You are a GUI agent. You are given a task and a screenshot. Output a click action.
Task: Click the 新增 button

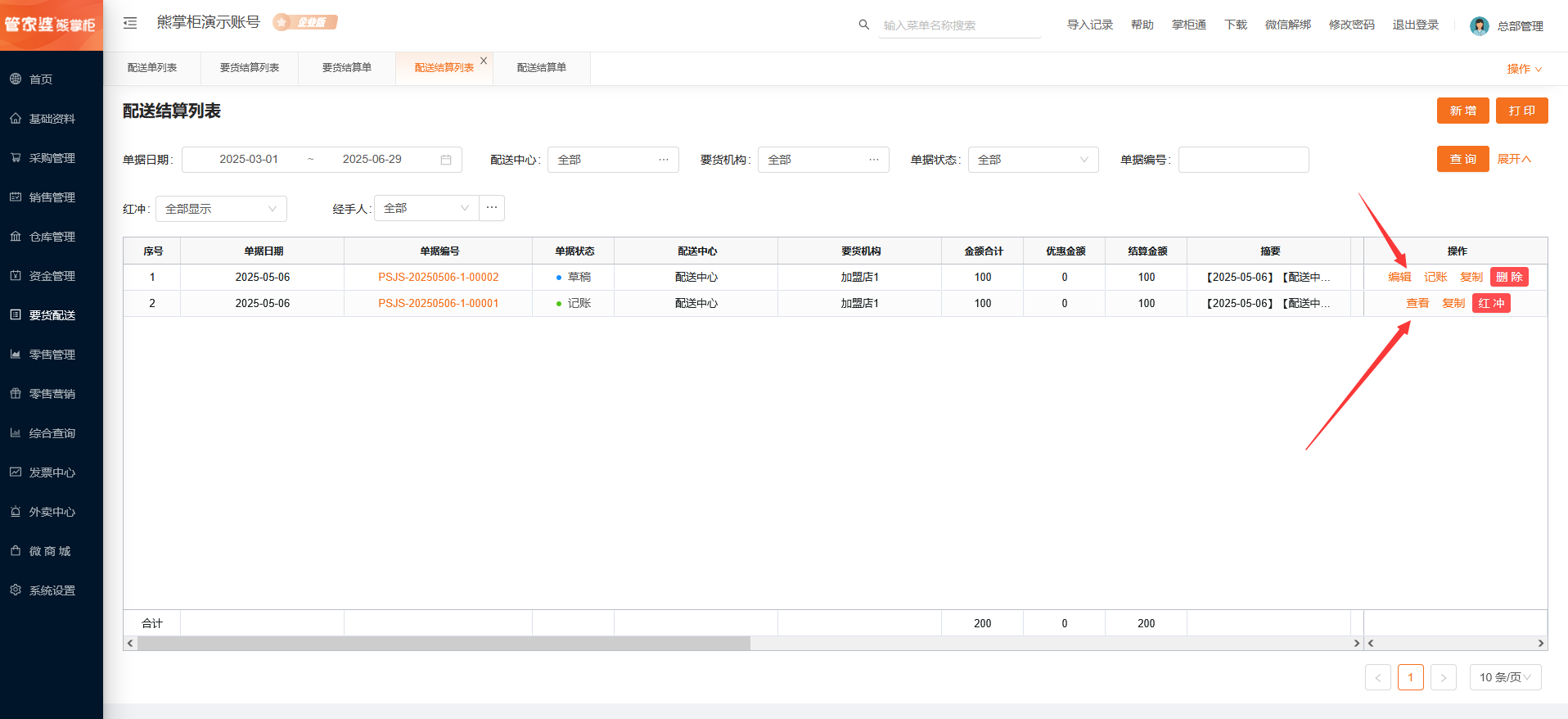1463,111
